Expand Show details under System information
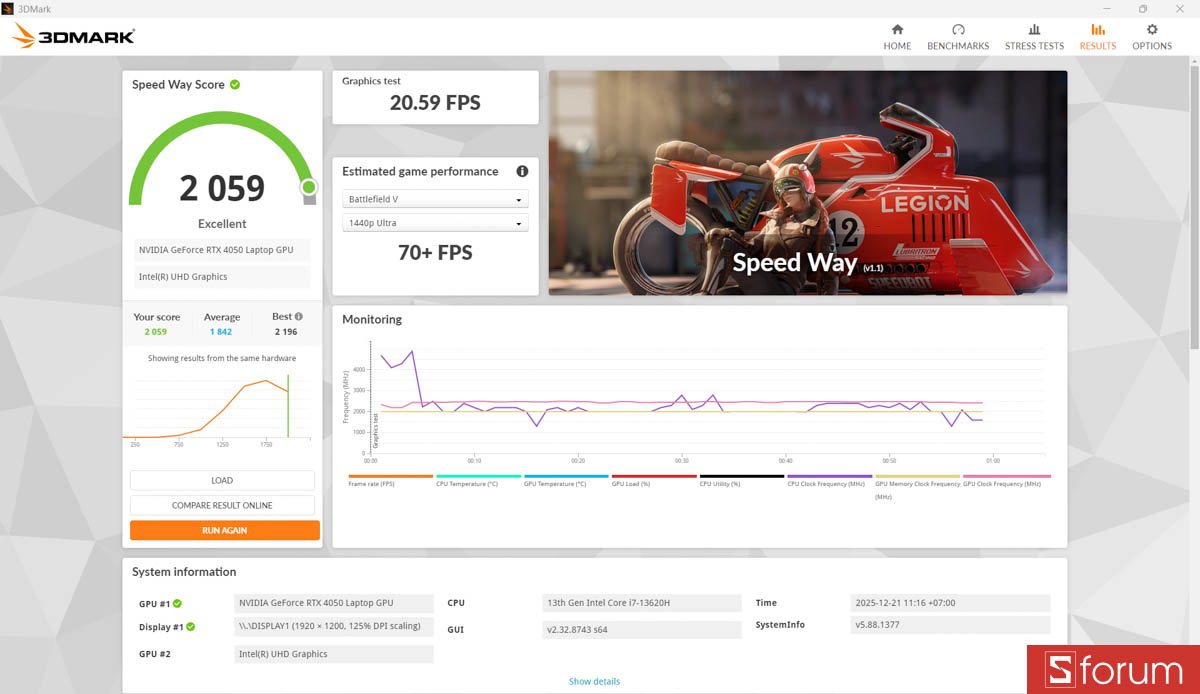 594,681
